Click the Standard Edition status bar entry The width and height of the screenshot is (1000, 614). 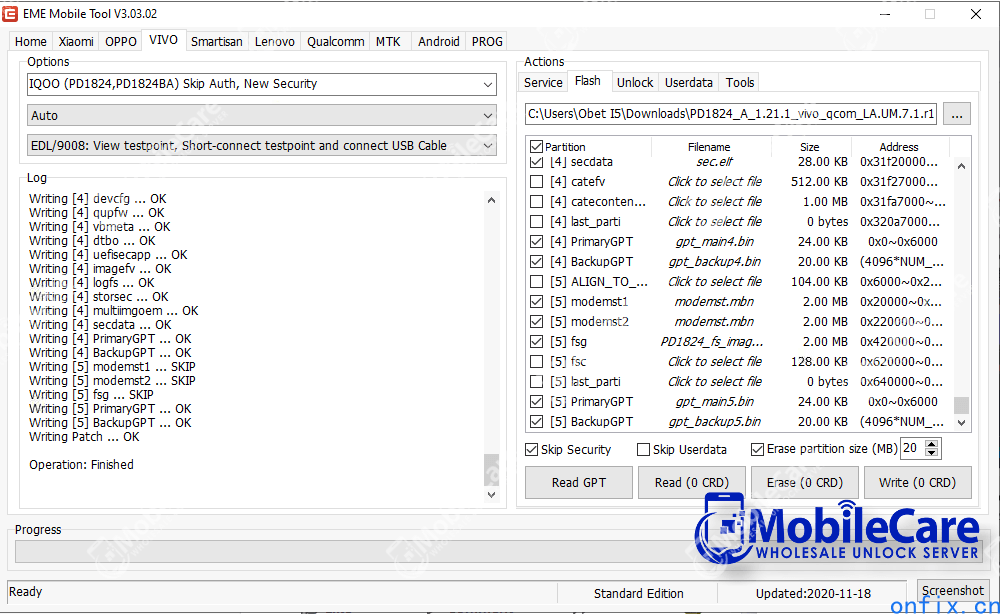tap(638, 594)
